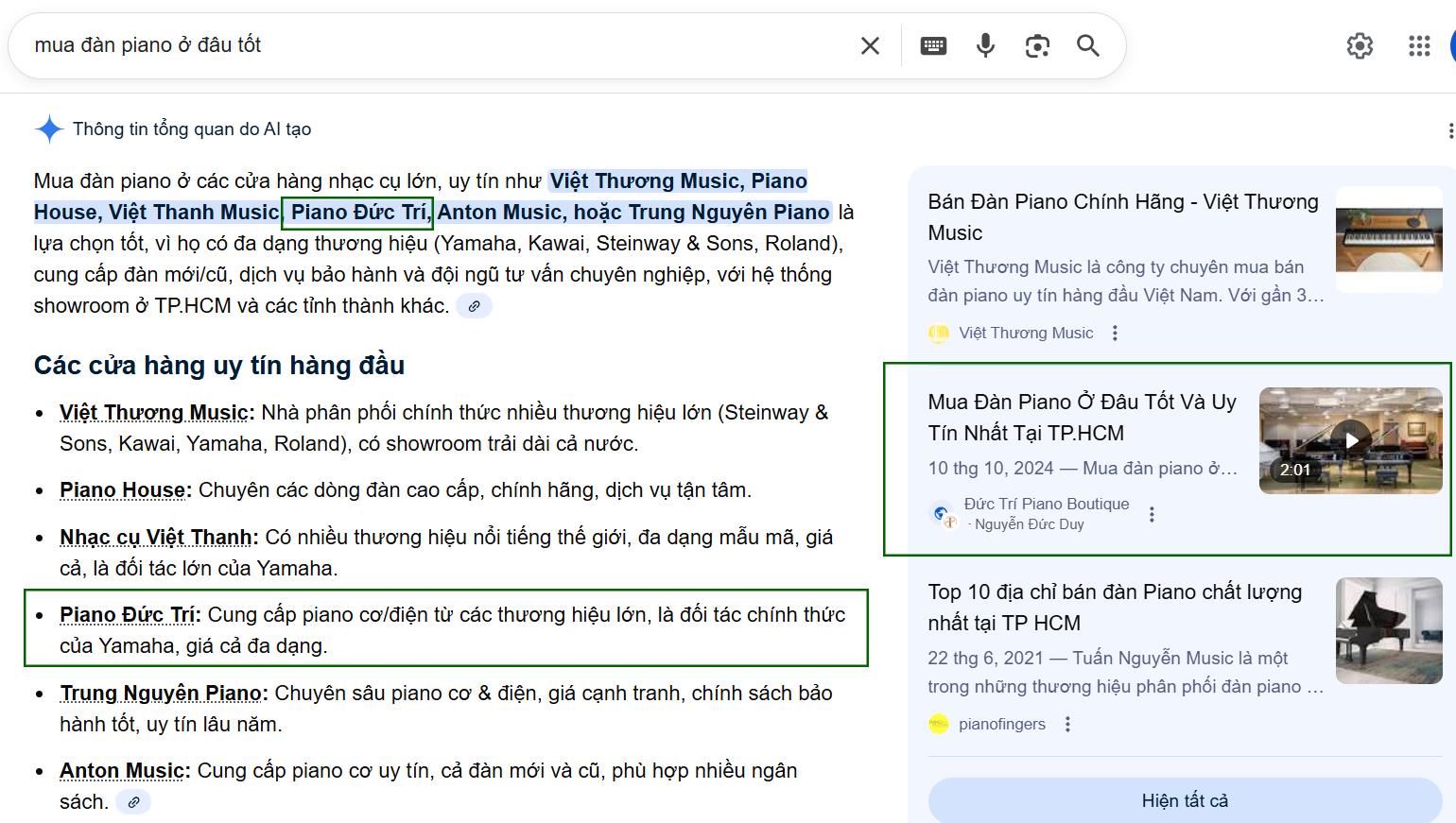Click the Các cửa hàng uy tín hàng đầu heading
The width and height of the screenshot is (1456, 823).
click(219, 365)
